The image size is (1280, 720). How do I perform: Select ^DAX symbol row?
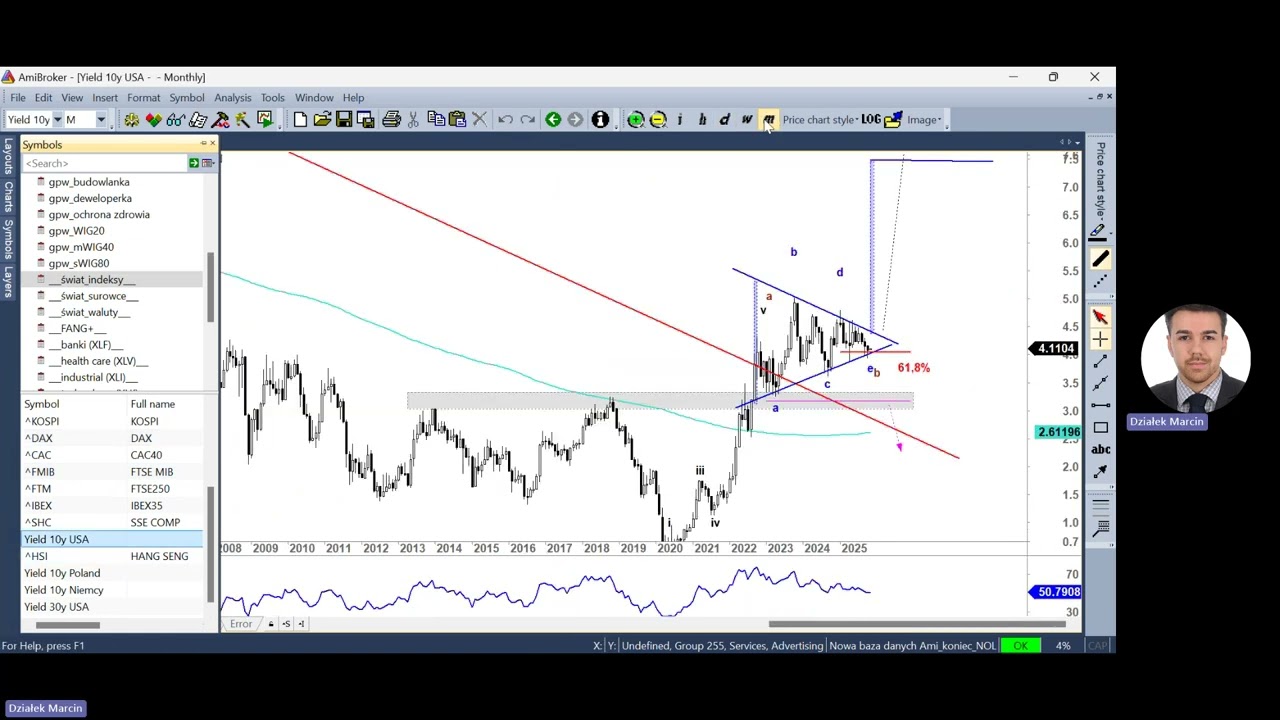point(112,438)
